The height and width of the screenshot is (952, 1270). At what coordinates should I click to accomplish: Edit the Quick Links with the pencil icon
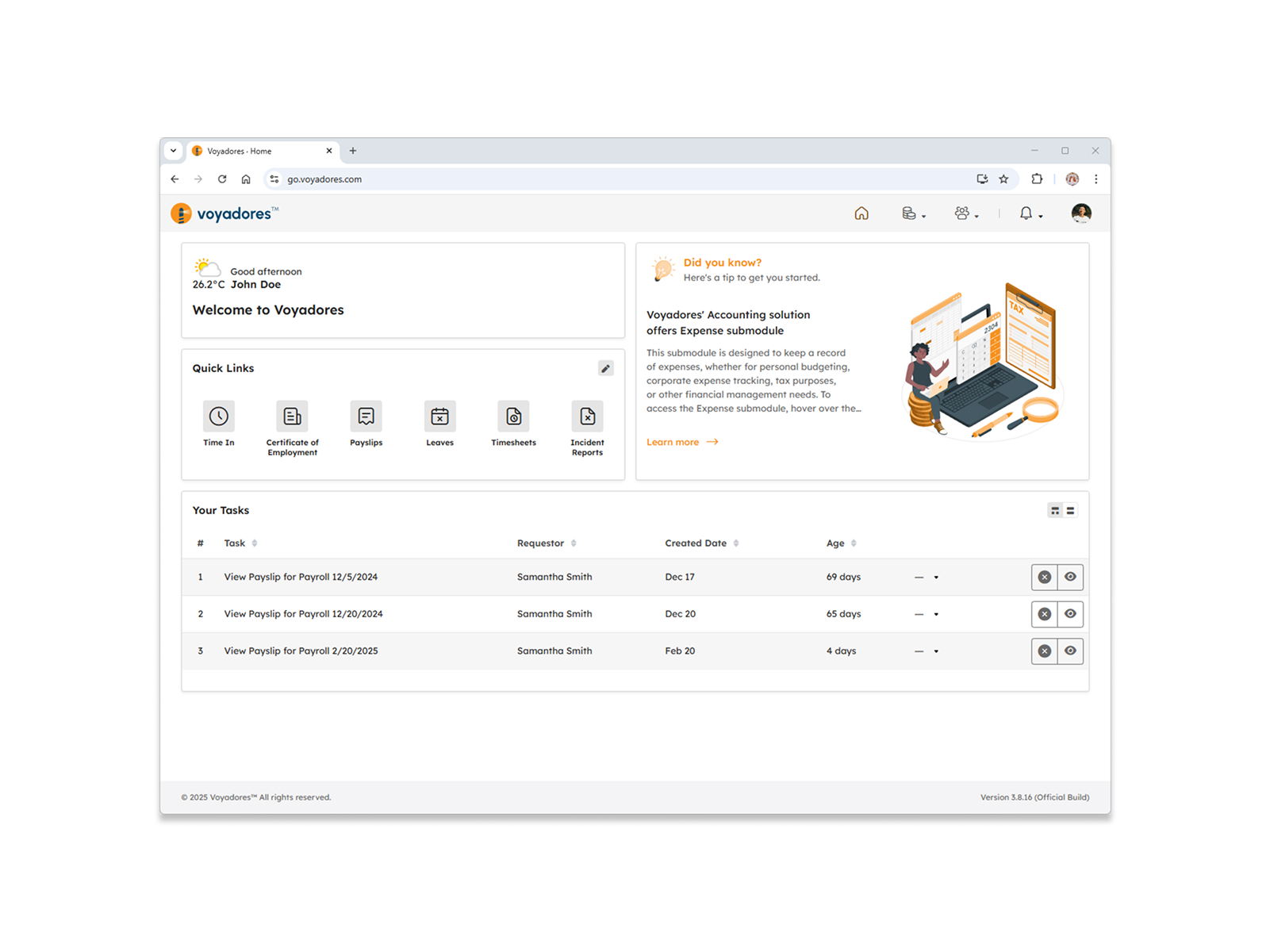click(x=606, y=368)
